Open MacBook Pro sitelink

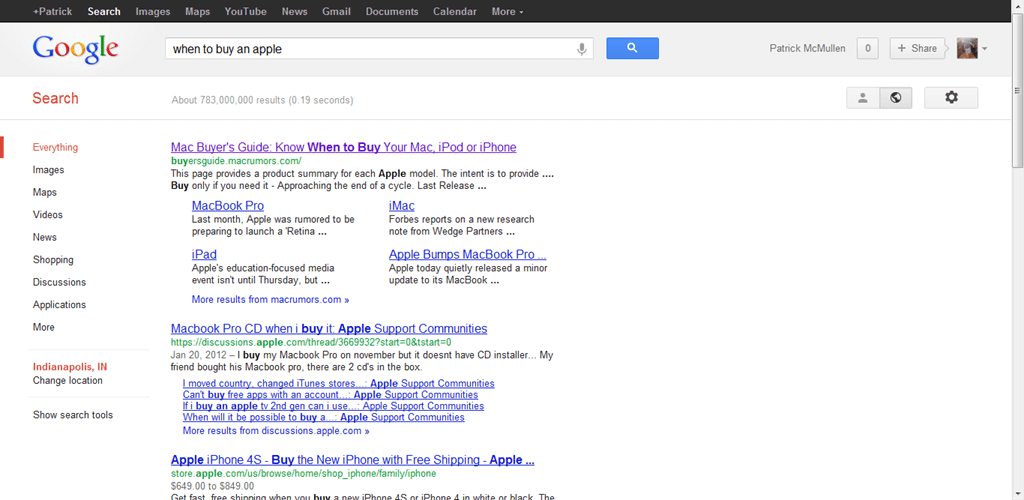(x=228, y=206)
